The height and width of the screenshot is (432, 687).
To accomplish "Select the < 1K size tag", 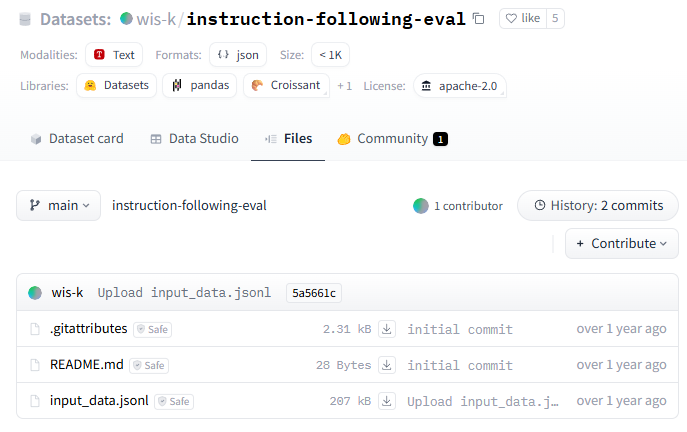I will coord(330,55).
